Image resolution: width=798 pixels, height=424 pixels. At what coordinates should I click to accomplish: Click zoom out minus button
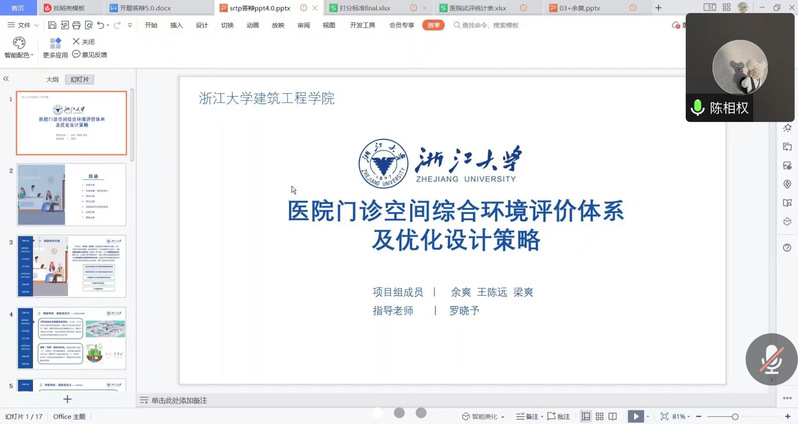[x=699, y=416]
